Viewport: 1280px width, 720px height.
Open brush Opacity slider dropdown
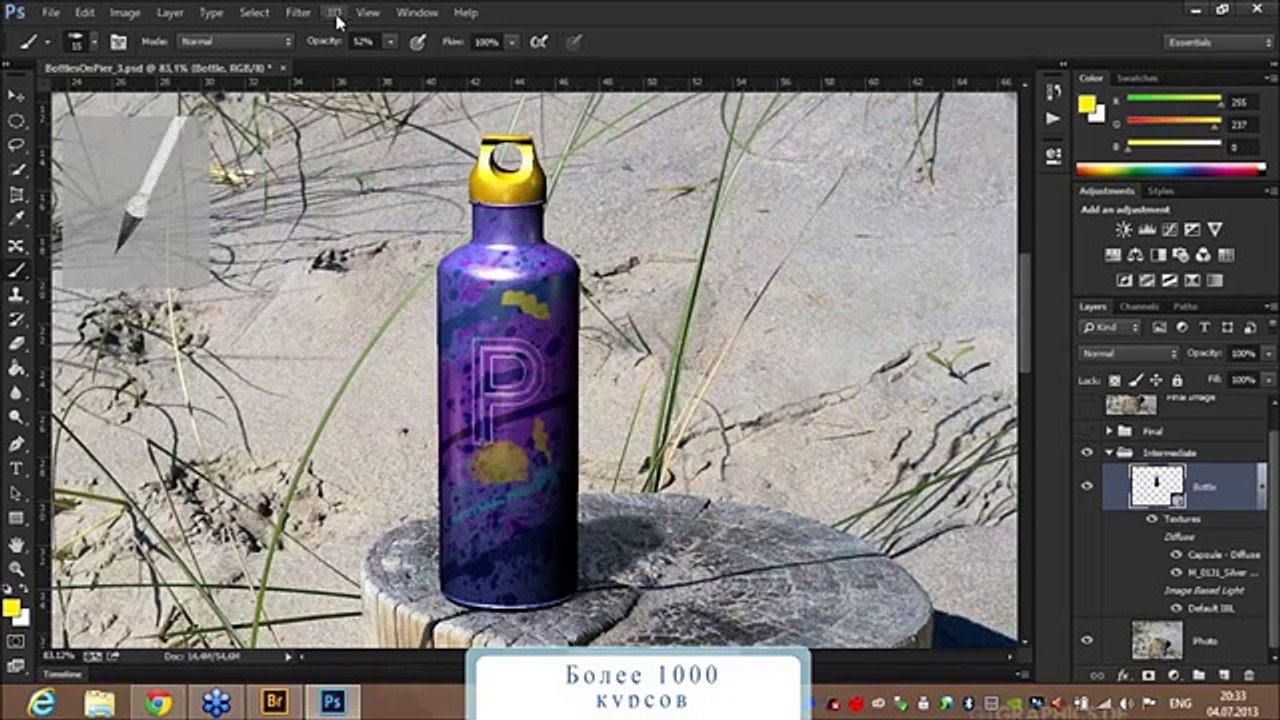click(x=390, y=42)
